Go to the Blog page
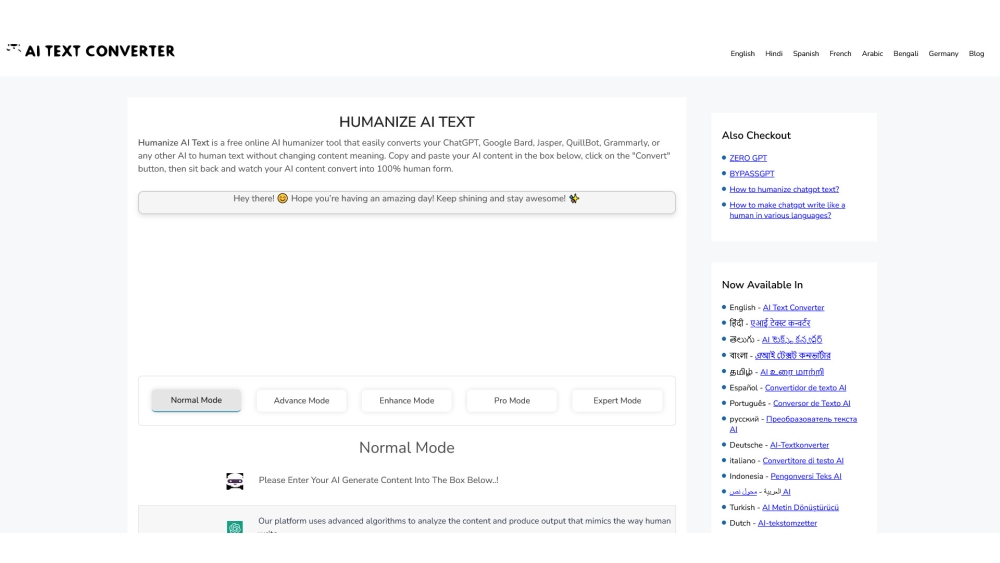 point(976,54)
